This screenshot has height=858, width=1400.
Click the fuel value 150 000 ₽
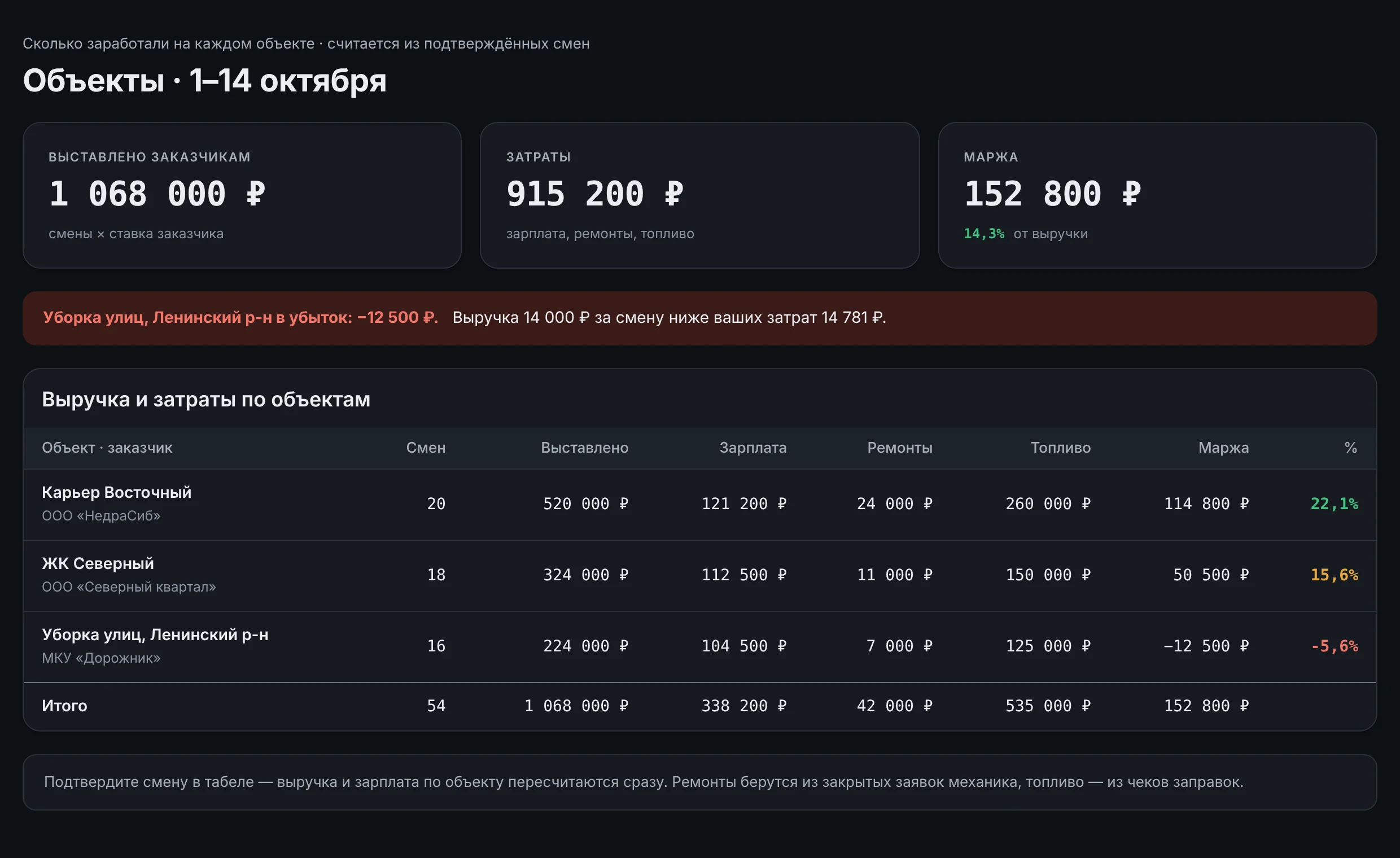[x=1048, y=575]
